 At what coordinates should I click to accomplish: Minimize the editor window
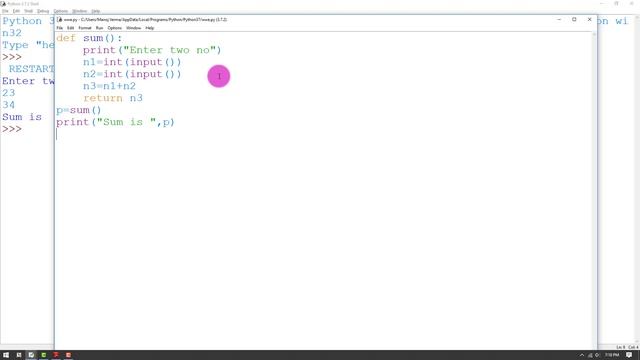[x=559, y=20]
